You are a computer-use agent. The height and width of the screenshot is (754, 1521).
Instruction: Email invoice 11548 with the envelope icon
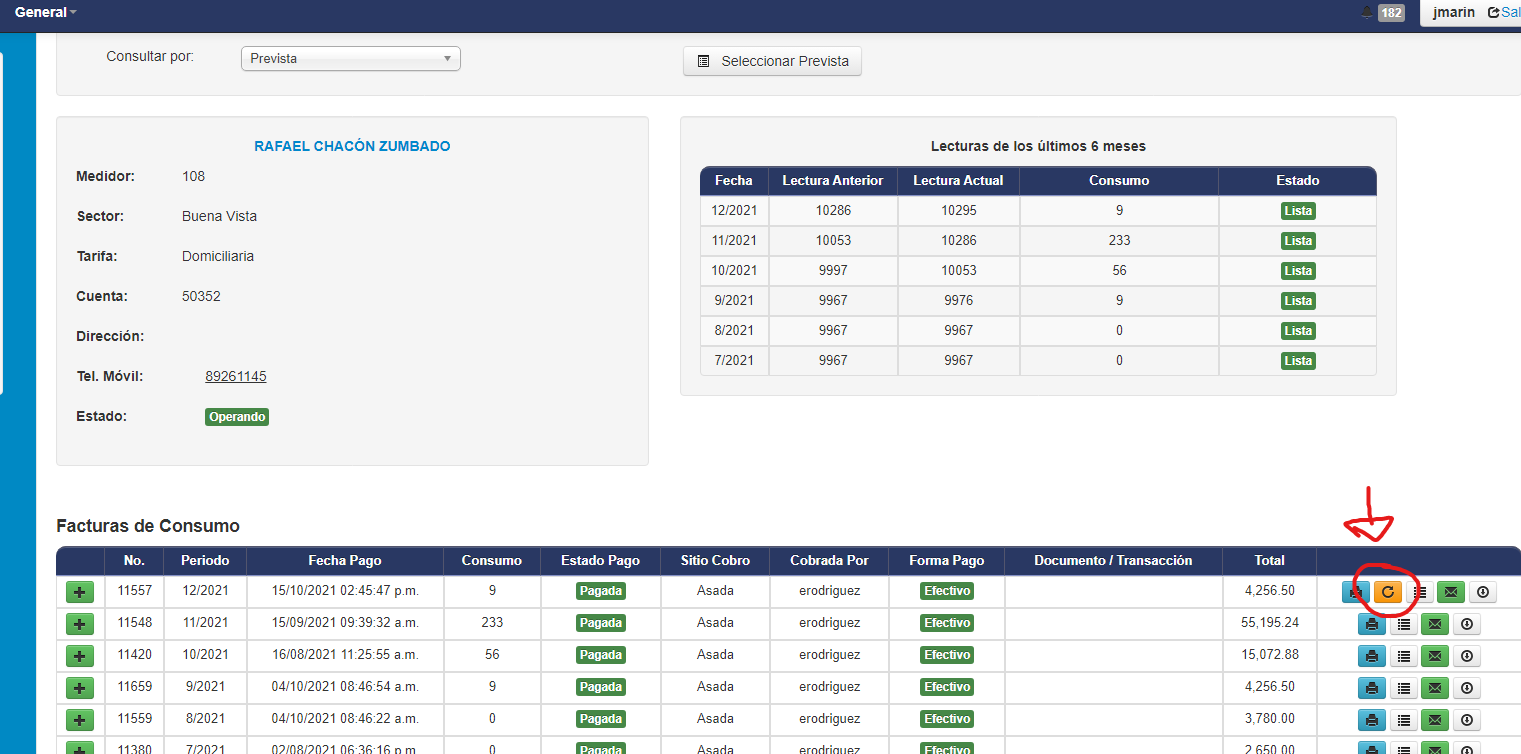click(1435, 625)
